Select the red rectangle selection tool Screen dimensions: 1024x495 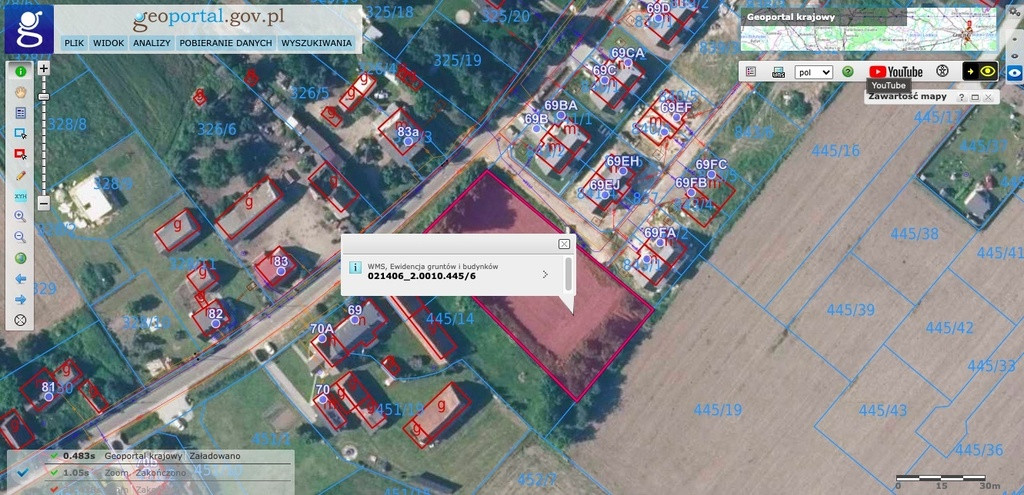click(x=20, y=154)
